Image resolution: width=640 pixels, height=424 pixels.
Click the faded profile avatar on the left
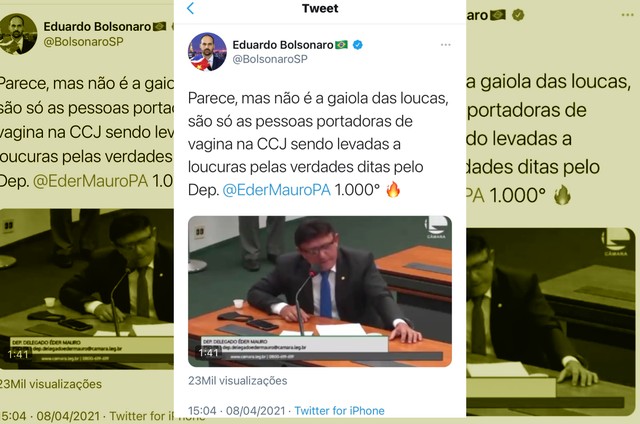click(x=18, y=34)
